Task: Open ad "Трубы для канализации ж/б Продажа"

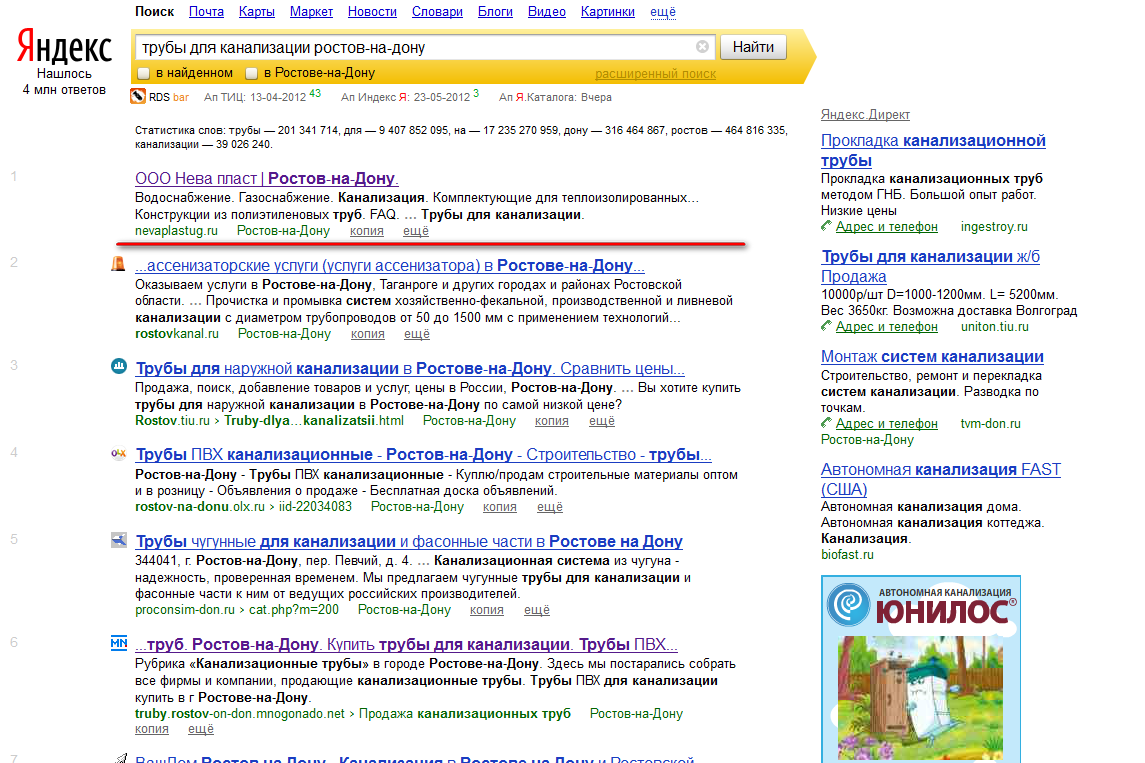Action: (x=930, y=267)
